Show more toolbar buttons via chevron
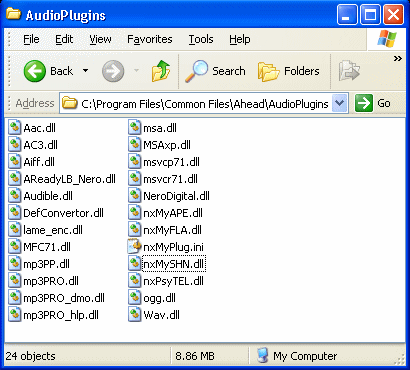 pos(398,59)
